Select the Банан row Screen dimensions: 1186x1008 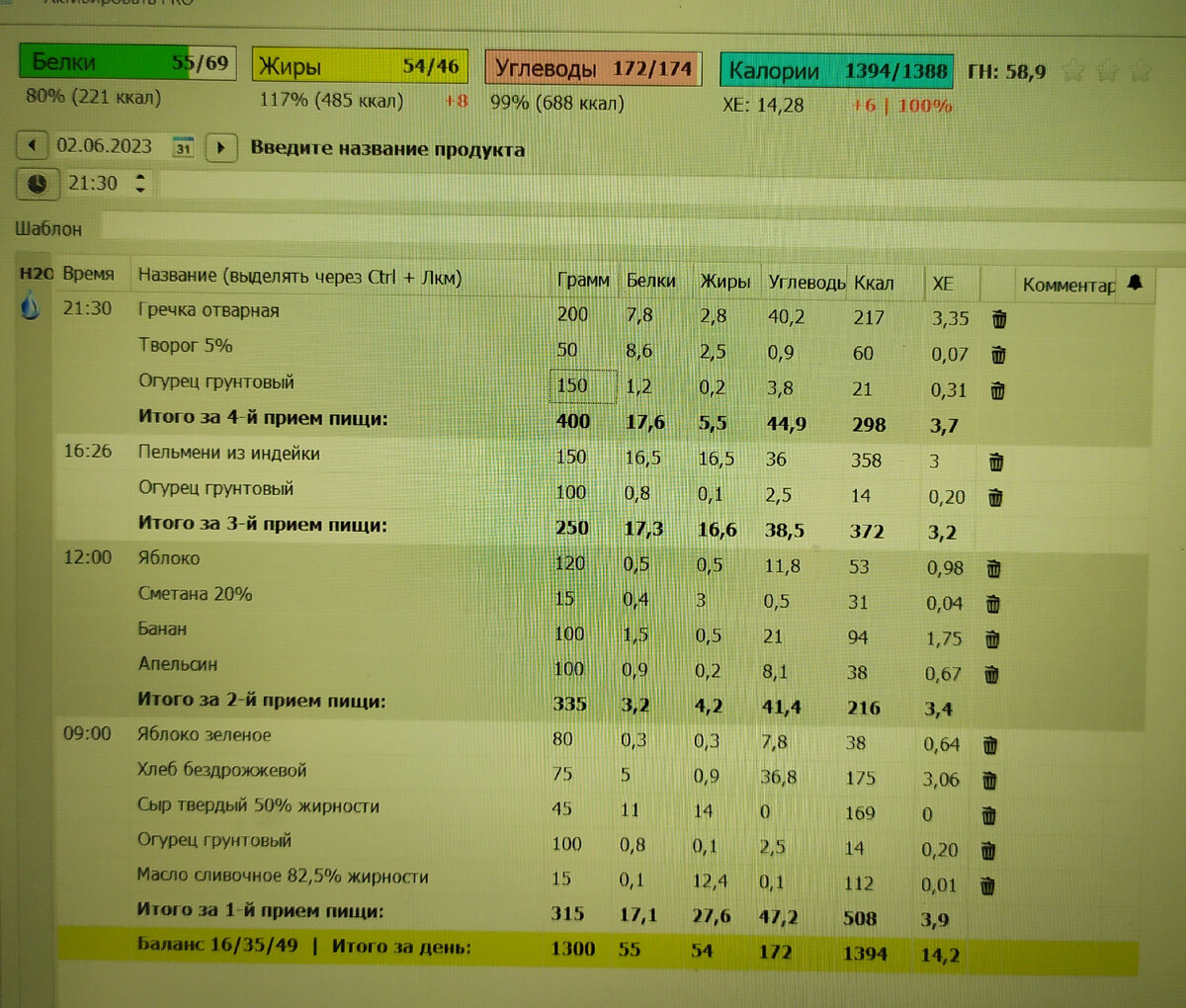pos(162,630)
